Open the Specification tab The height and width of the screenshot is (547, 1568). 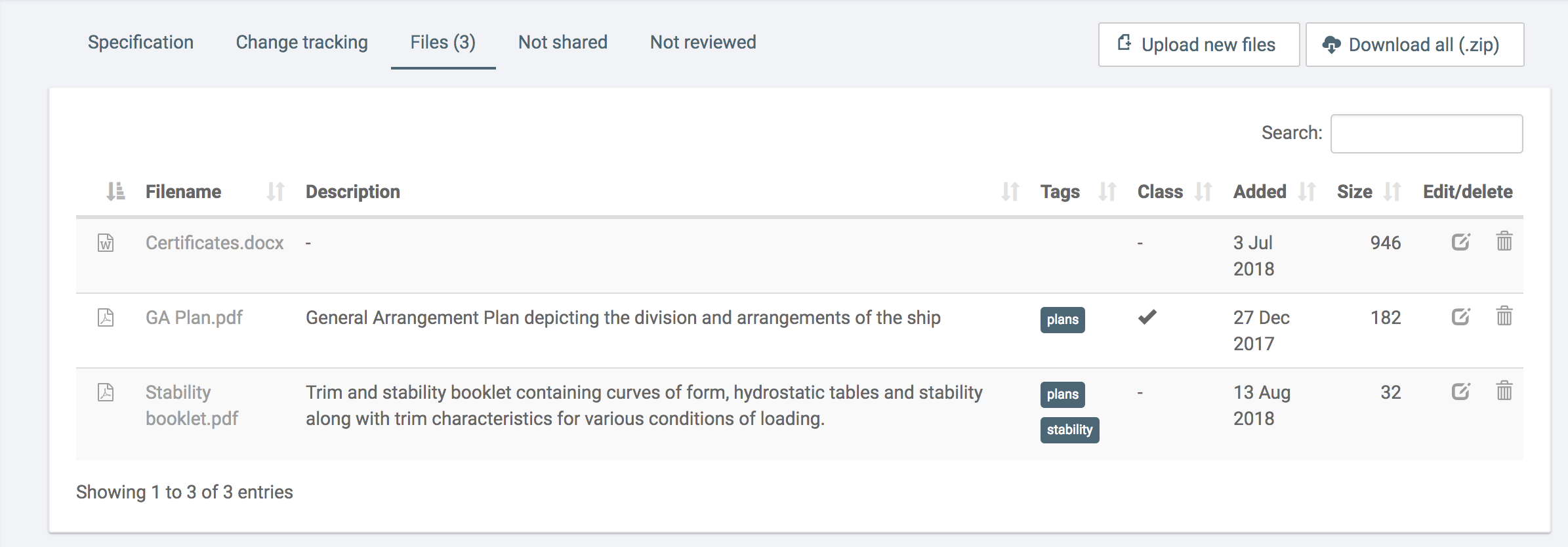coord(140,43)
